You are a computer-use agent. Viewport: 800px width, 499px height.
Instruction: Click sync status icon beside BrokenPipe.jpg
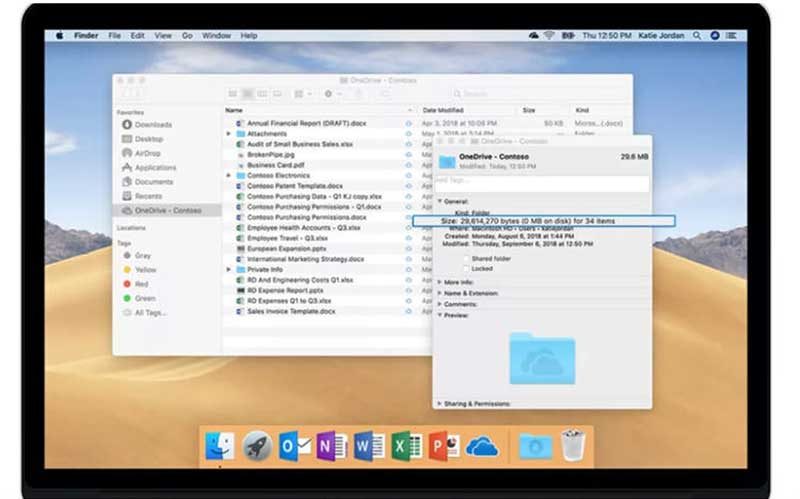pos(409,155)
